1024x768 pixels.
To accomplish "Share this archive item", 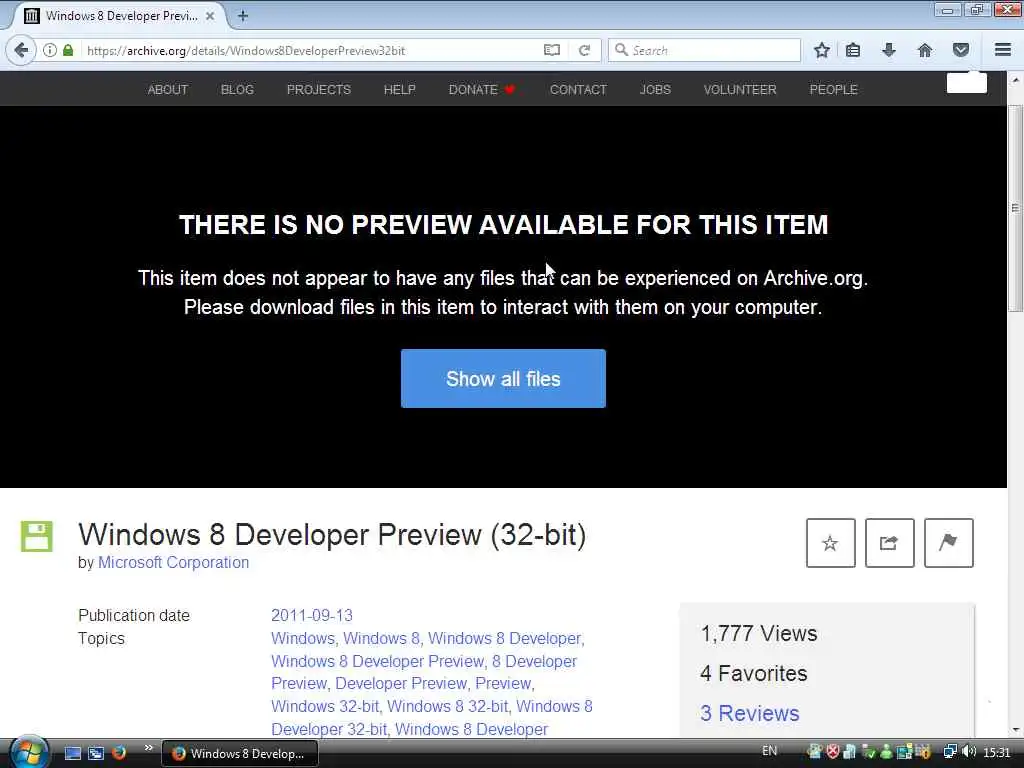I will tap(889, 543).
